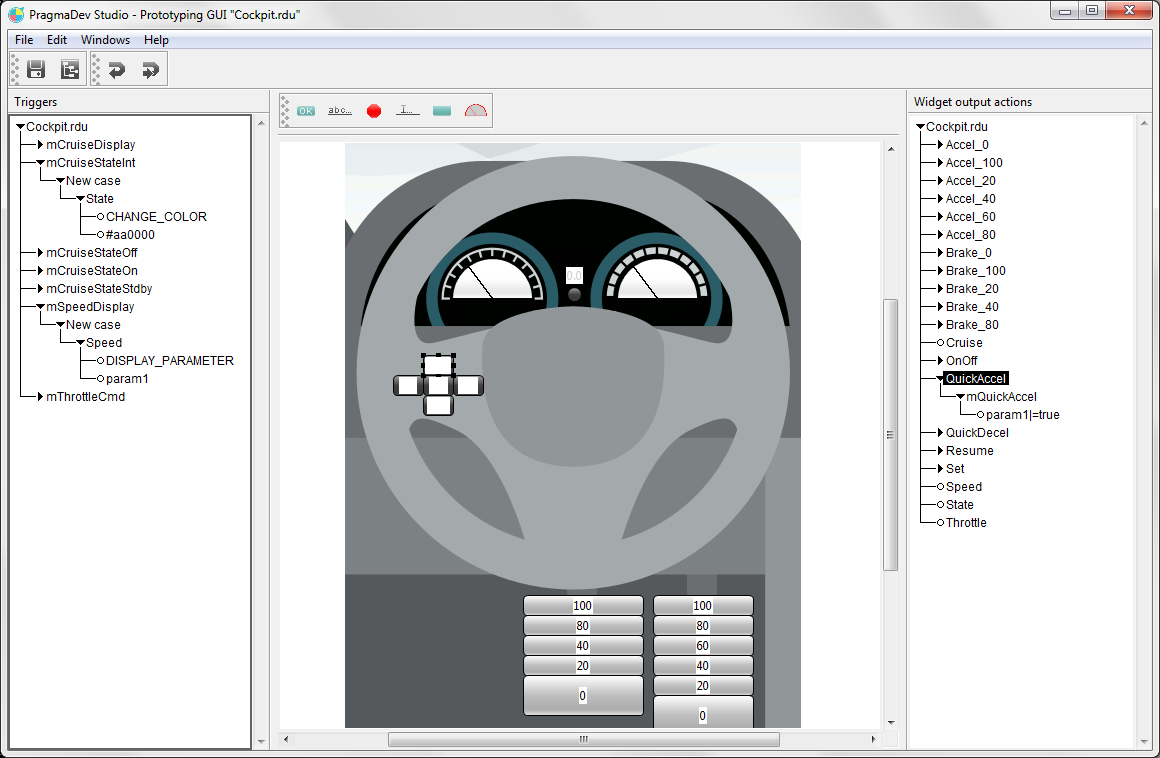
Task: Click the Redo arrow icon
Action: coord(150,69)
